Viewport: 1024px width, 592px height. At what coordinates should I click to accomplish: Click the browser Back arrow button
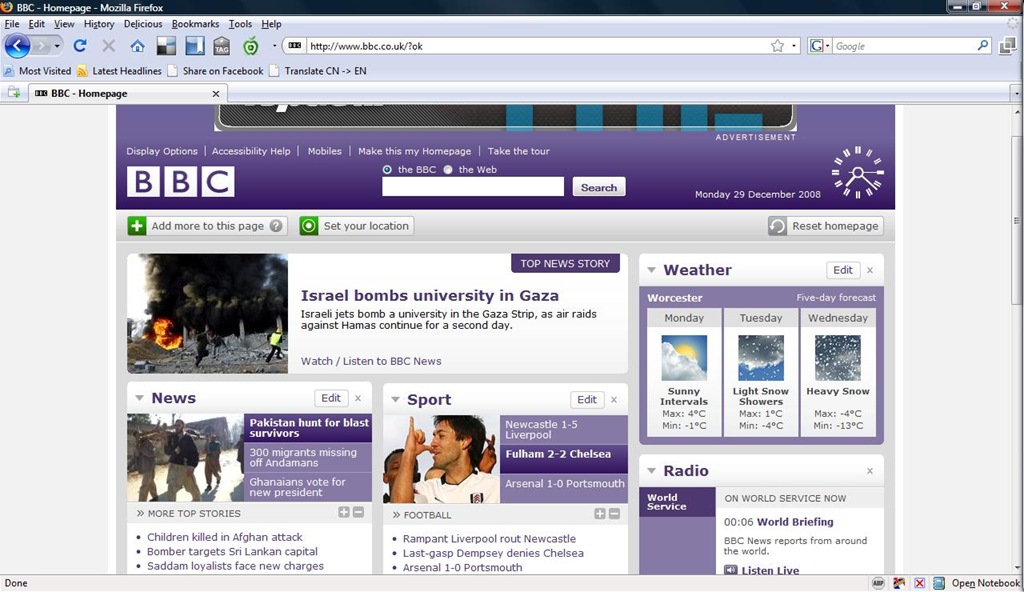coord(17,46)
